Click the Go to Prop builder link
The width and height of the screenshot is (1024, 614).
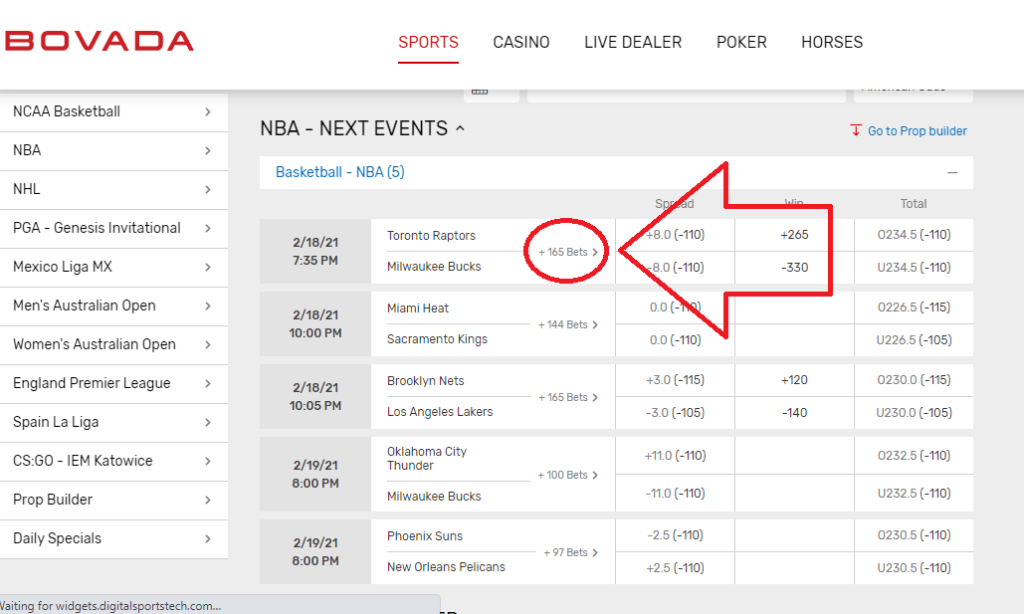[x=917, y=131]
